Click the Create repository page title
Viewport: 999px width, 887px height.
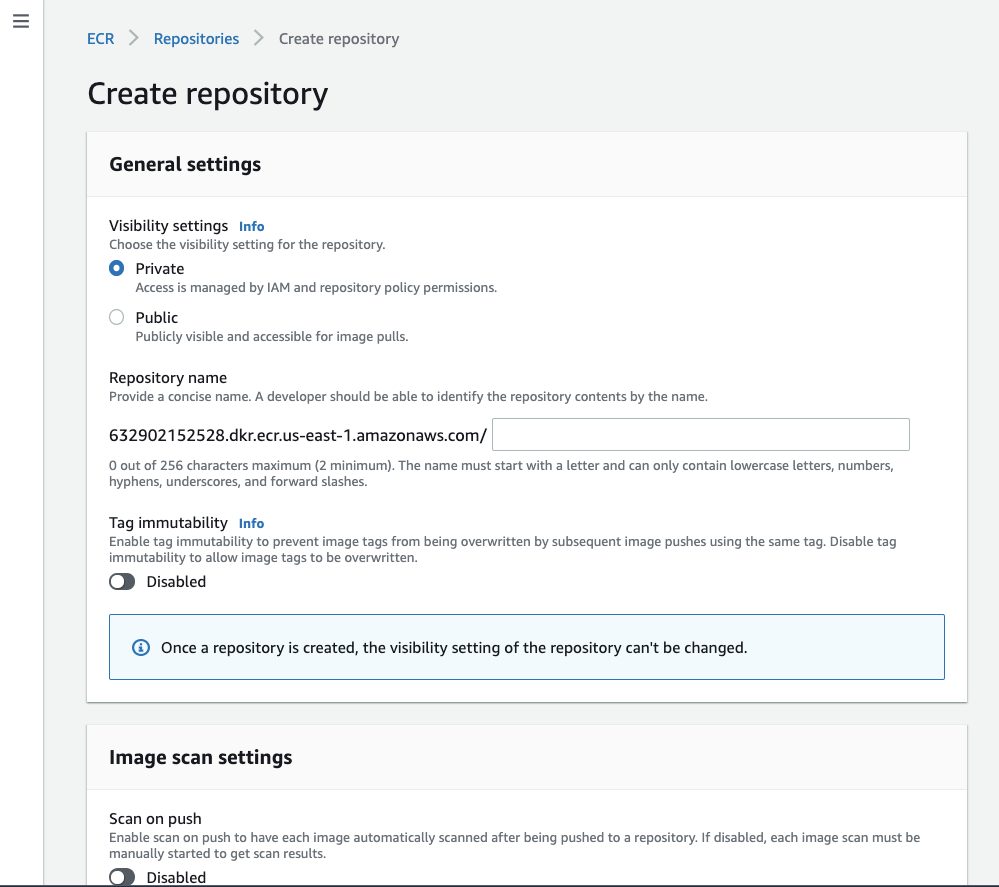[208, 93]
